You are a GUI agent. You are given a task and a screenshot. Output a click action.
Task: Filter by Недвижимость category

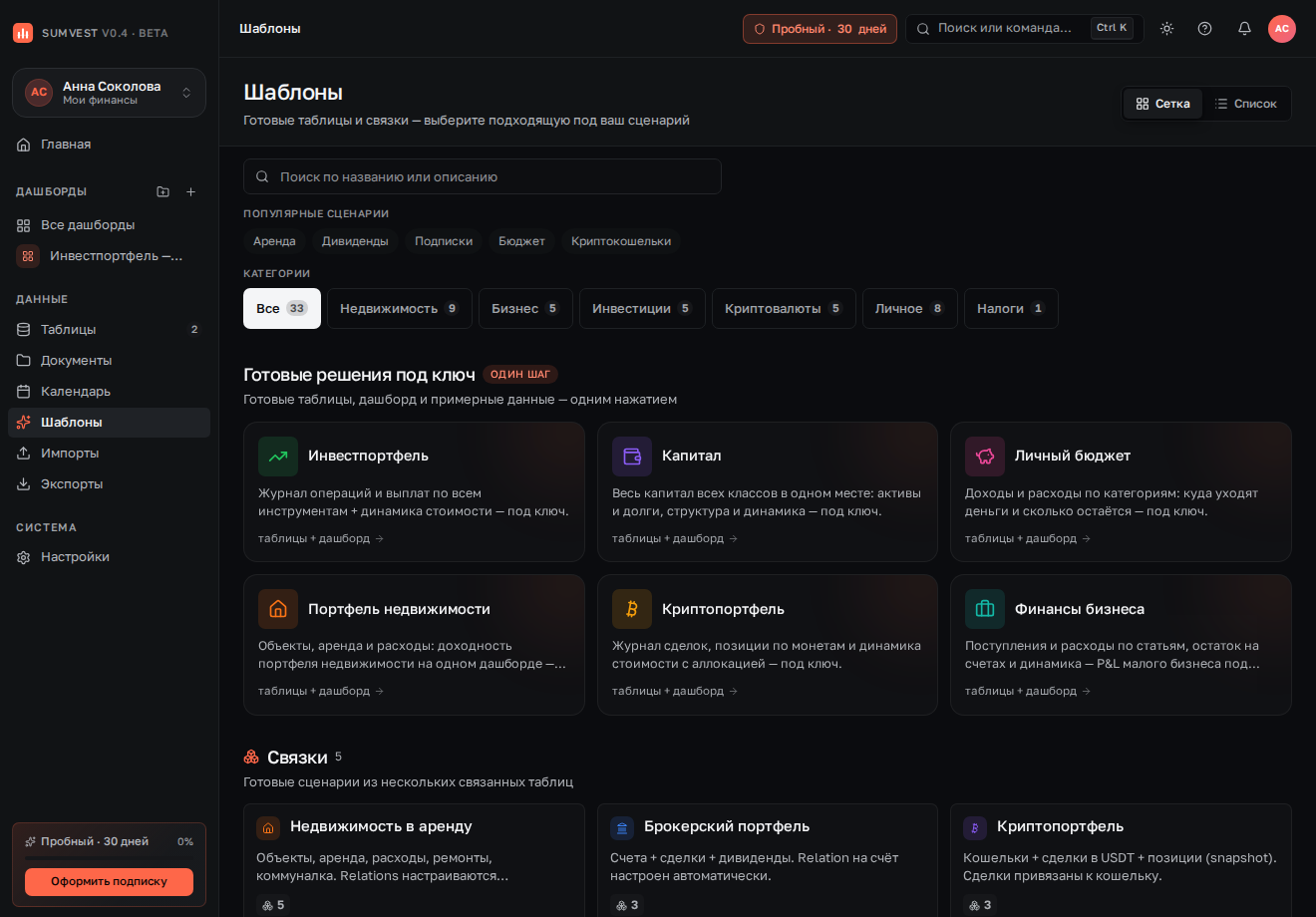(x=400, y=309)
